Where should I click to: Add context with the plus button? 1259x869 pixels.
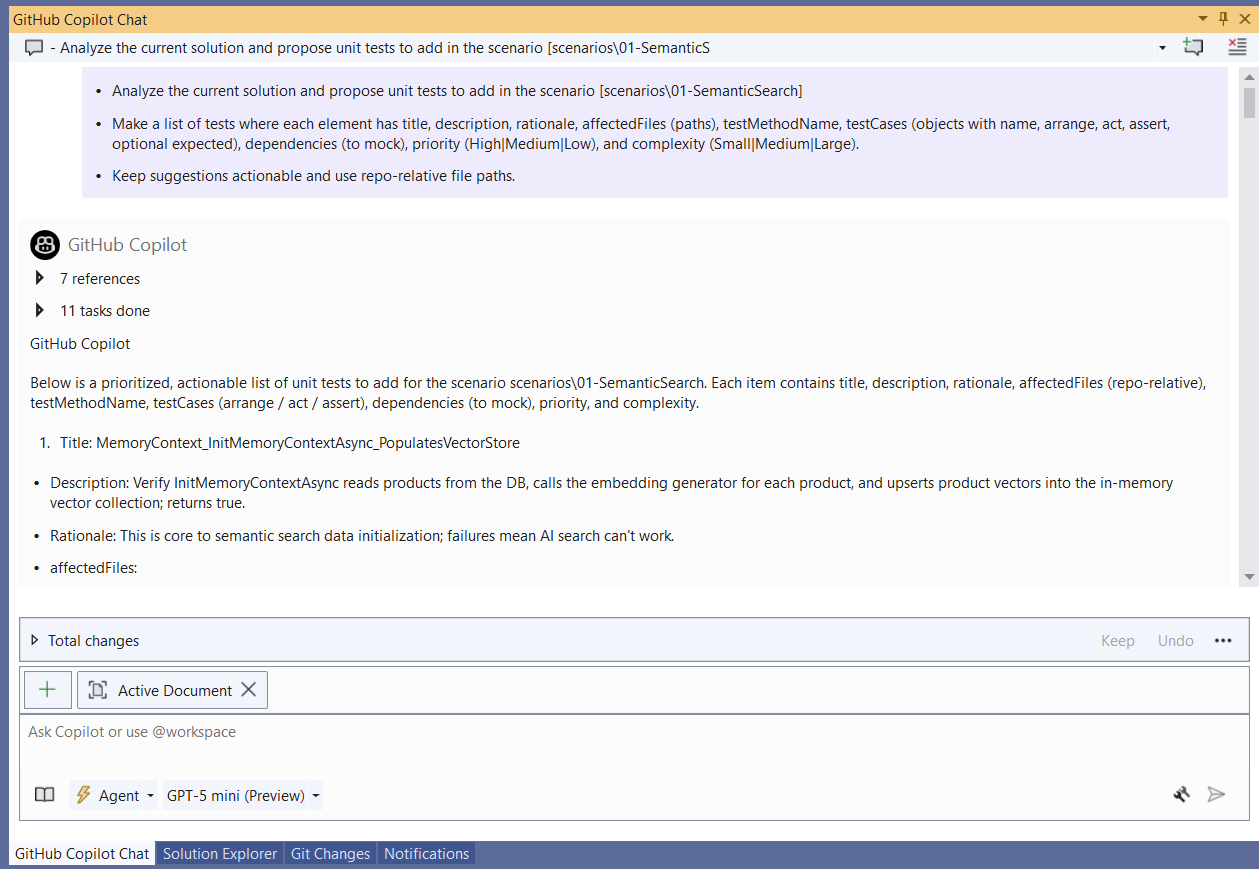pos(47,690)
